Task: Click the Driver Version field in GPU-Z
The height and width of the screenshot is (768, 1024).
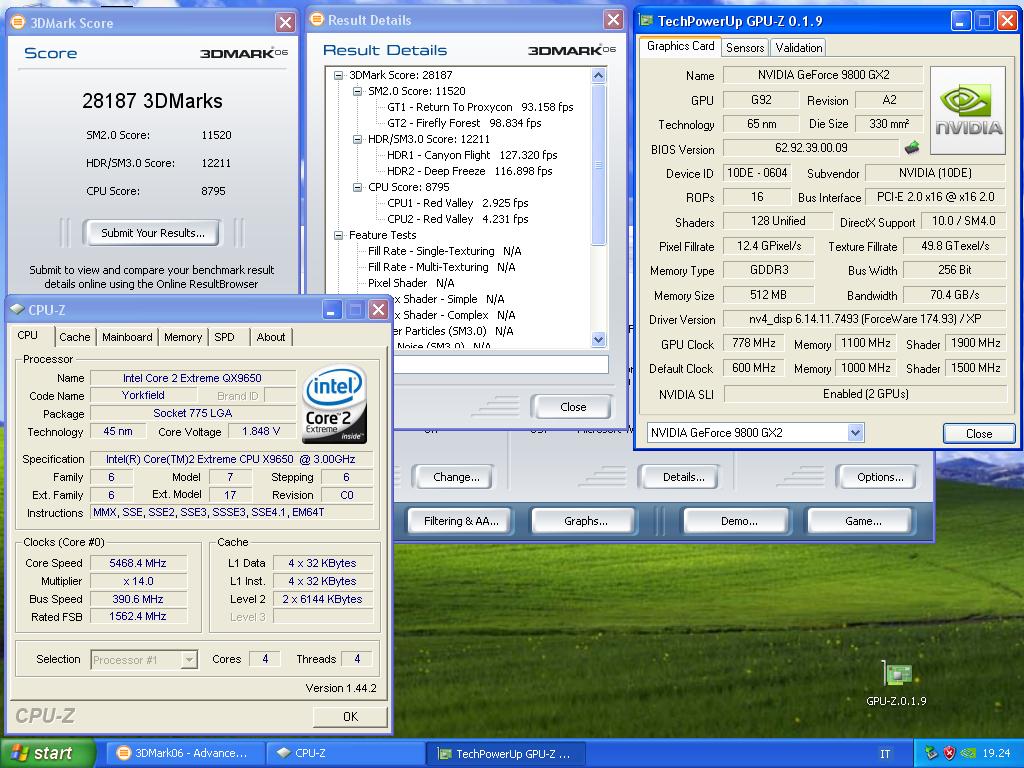Action: click(865, 319)
